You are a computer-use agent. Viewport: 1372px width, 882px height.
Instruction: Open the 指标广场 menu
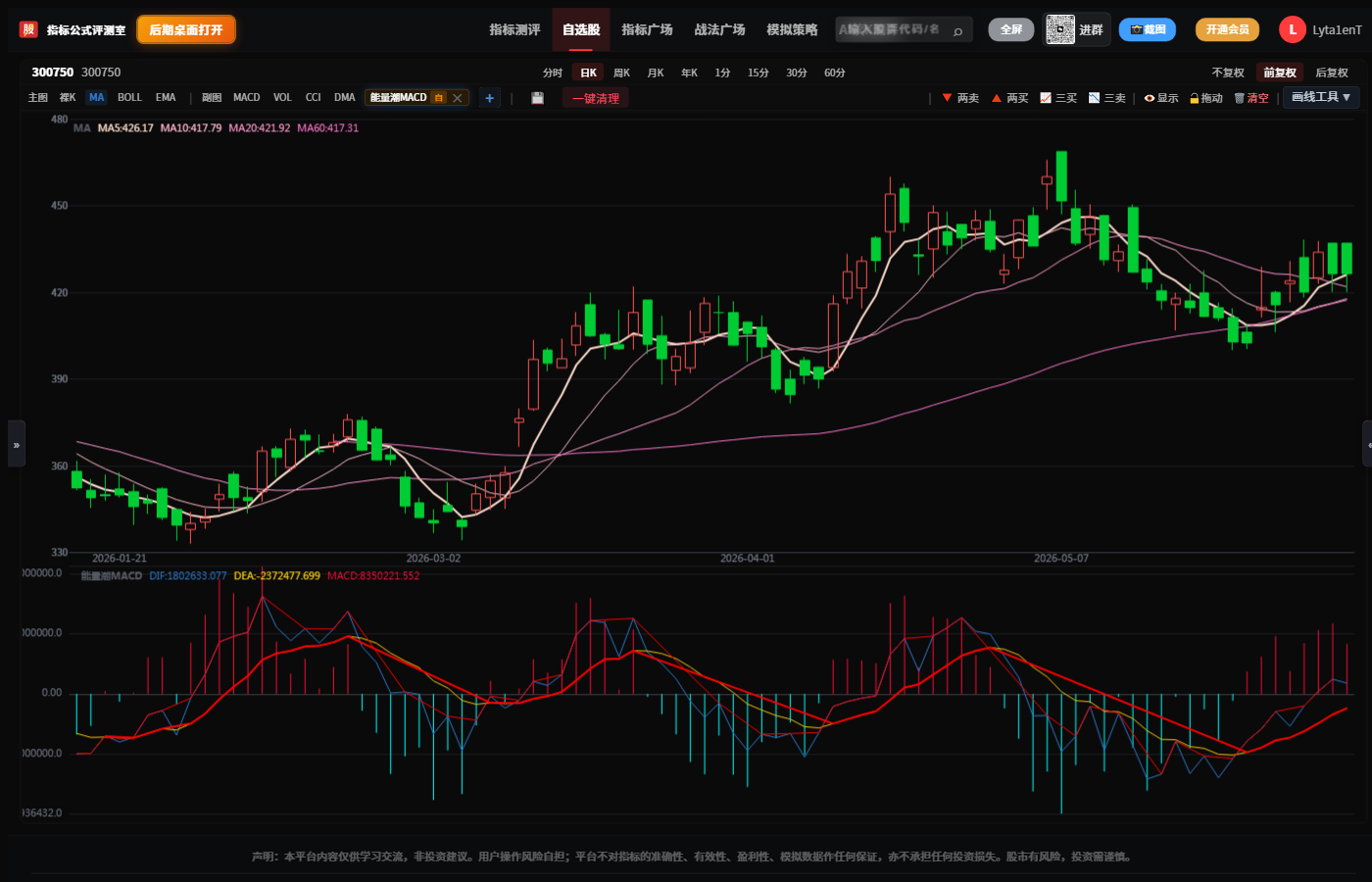(x=647, y=29)
